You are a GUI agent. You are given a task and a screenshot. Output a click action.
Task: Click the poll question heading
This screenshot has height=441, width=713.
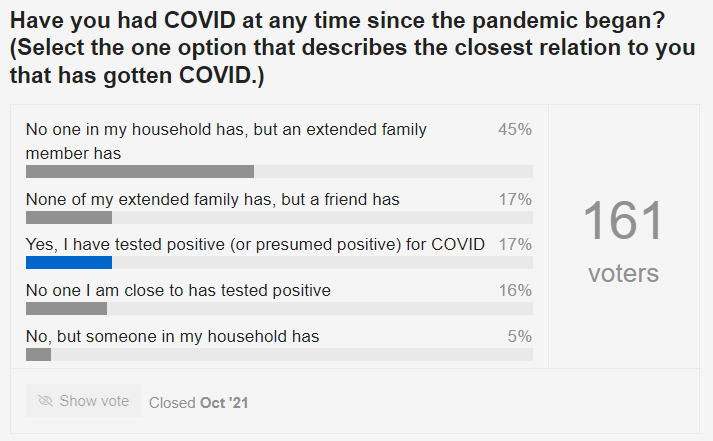tap(353, 47)
